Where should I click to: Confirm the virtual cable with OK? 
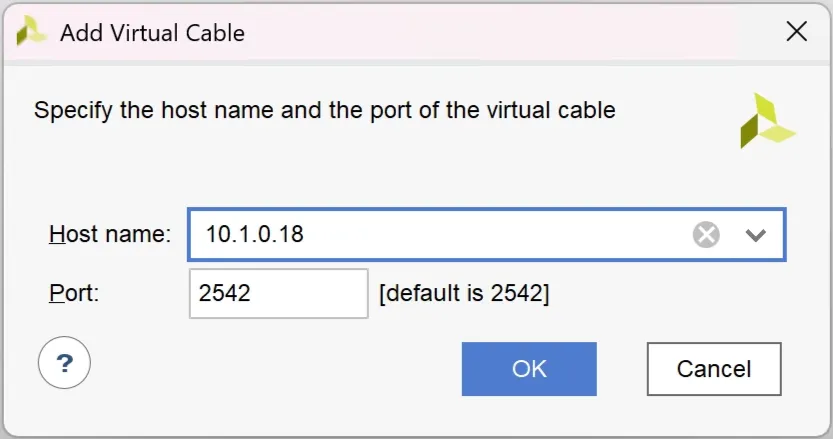(x=529, y=368)
